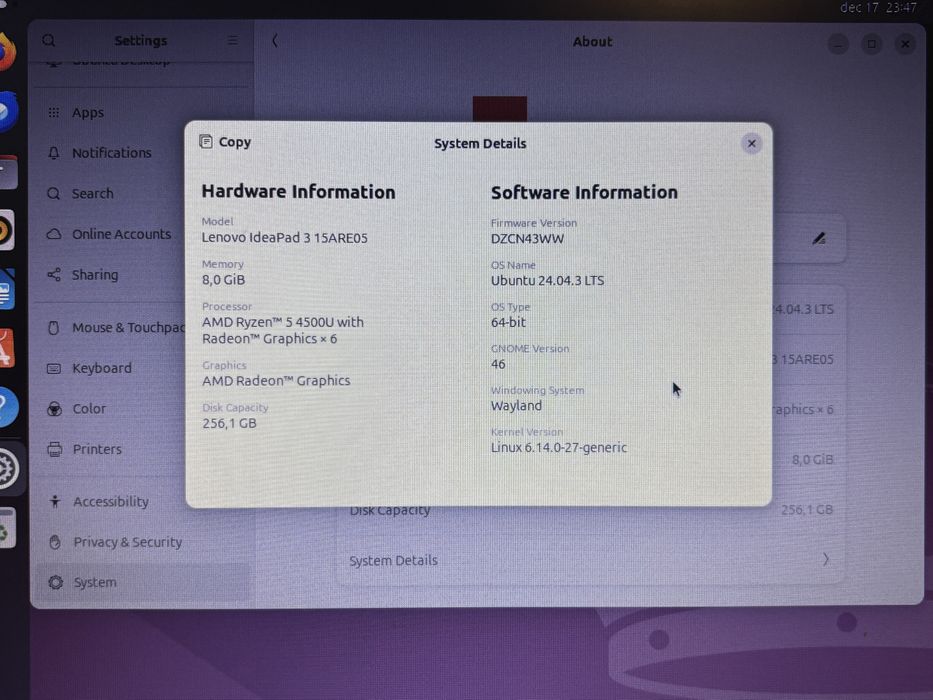Open the search icon in Settings header
Screen dimensions: 933x700
tap(49, 40)
